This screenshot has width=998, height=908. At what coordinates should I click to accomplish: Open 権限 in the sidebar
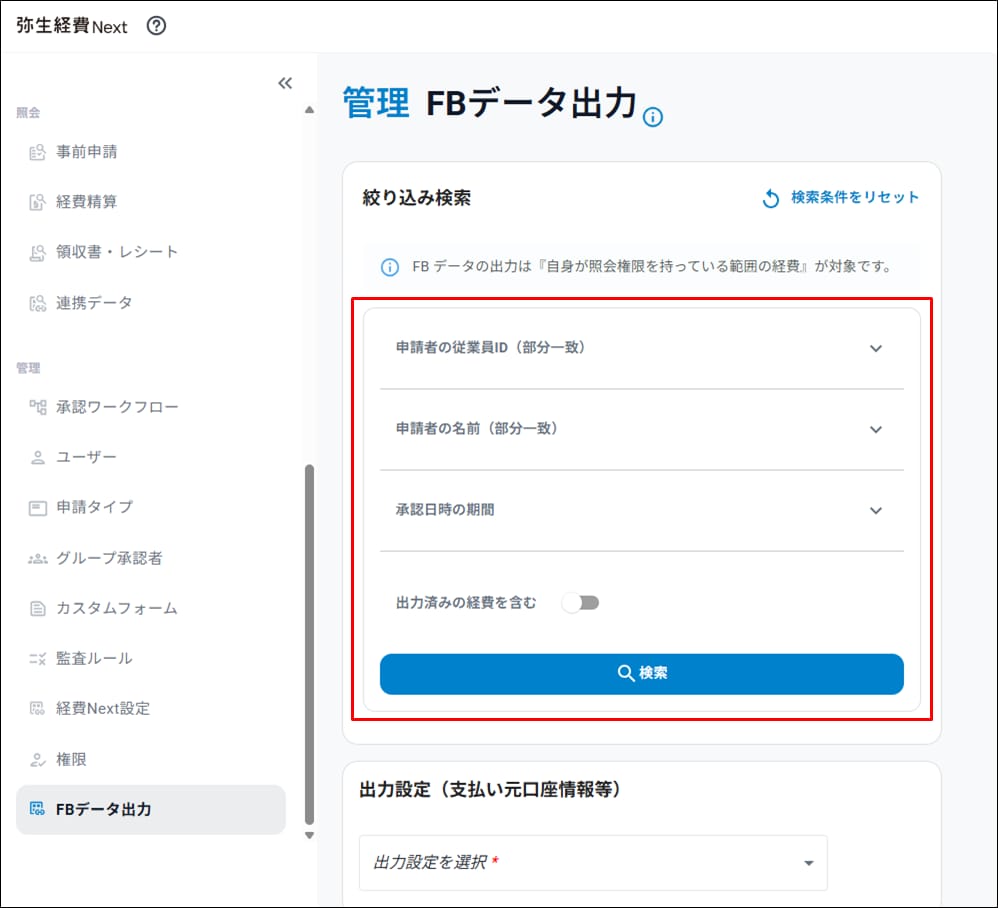[x=71, y=759]
